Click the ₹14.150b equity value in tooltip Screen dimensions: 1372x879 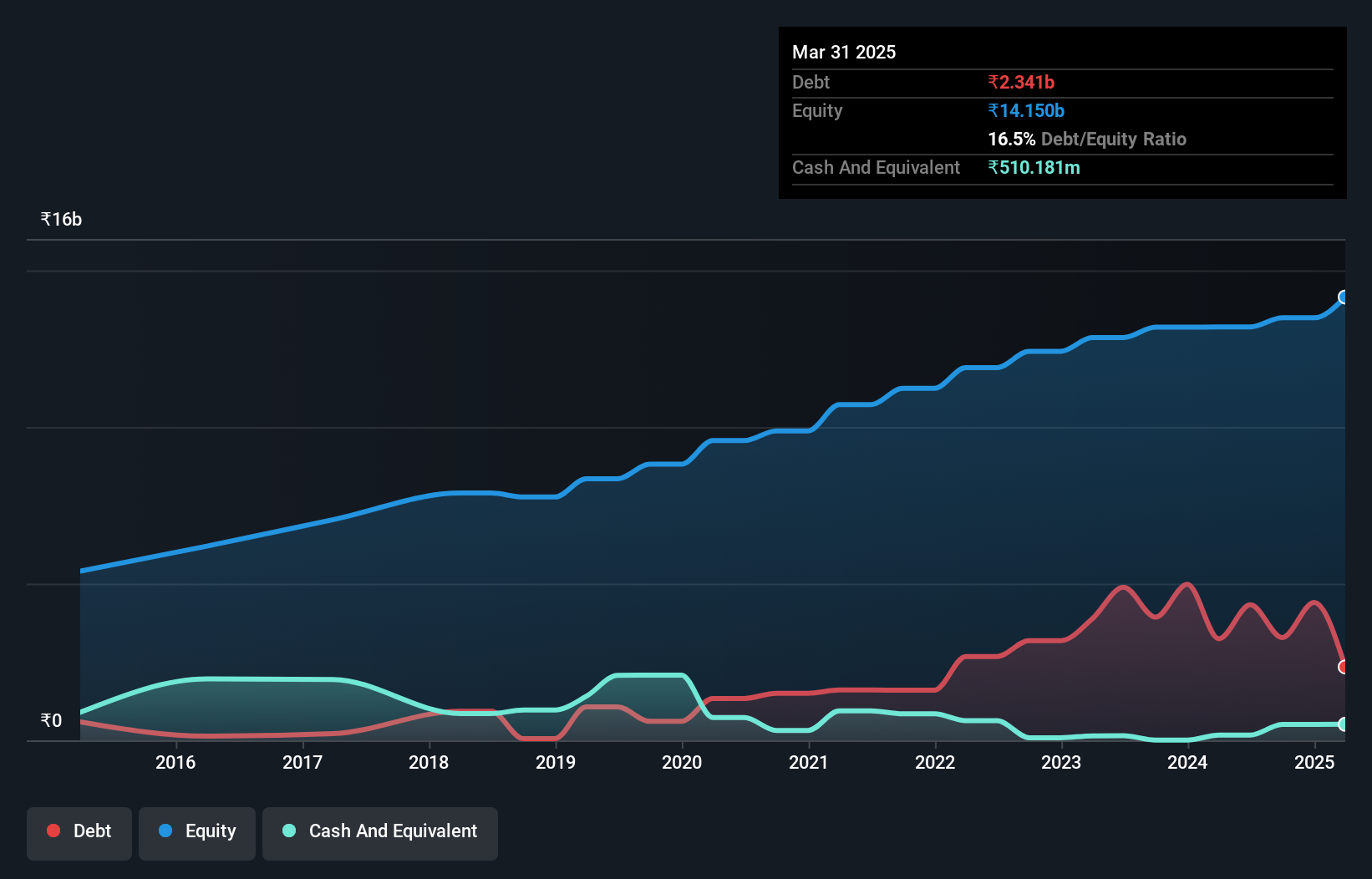[1026, 110]
